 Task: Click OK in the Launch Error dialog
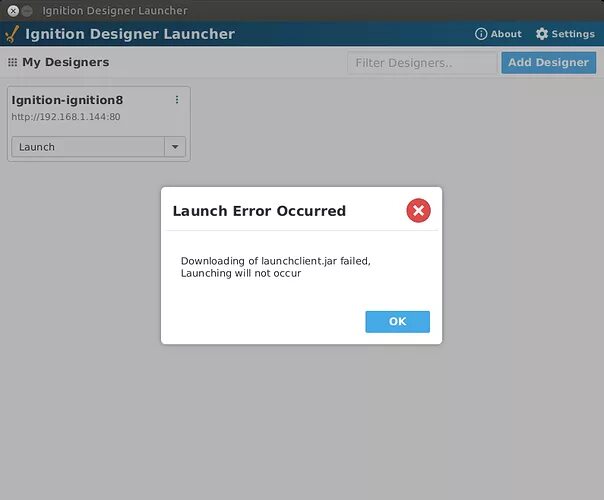click(x=397, y=322)
